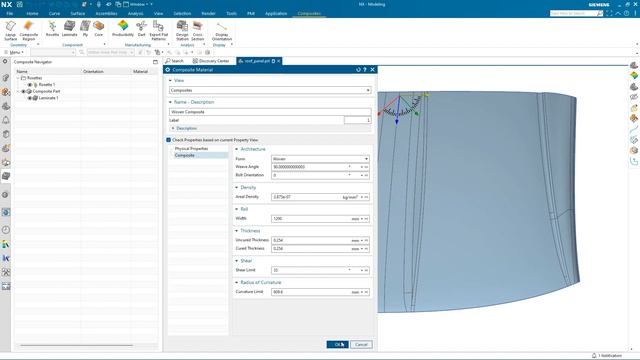Open the Form dropdown showing Woven
This screenshot has width=640, height=360.
point(320,159)
